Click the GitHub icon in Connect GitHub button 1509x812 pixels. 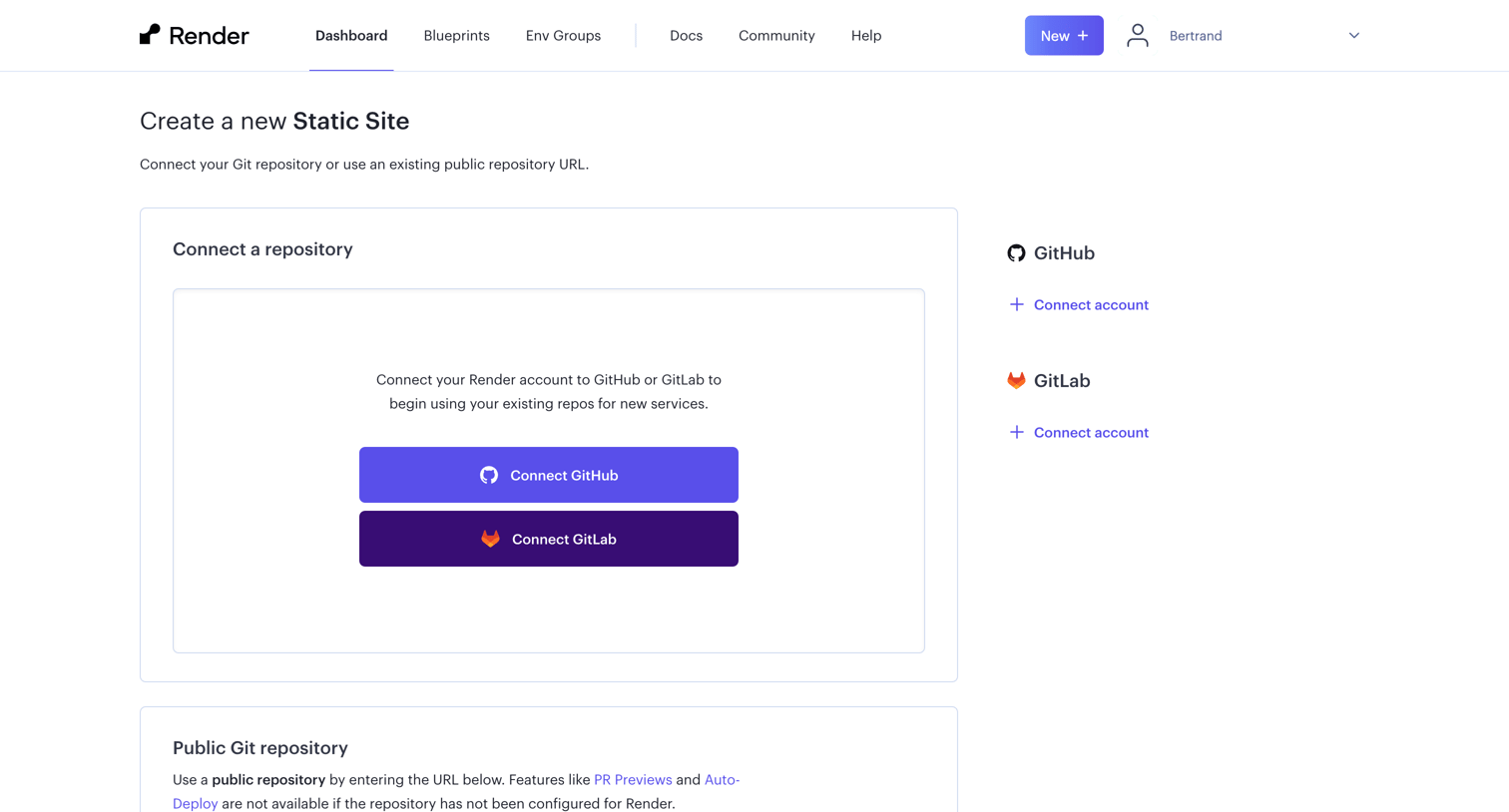[489, 475]
